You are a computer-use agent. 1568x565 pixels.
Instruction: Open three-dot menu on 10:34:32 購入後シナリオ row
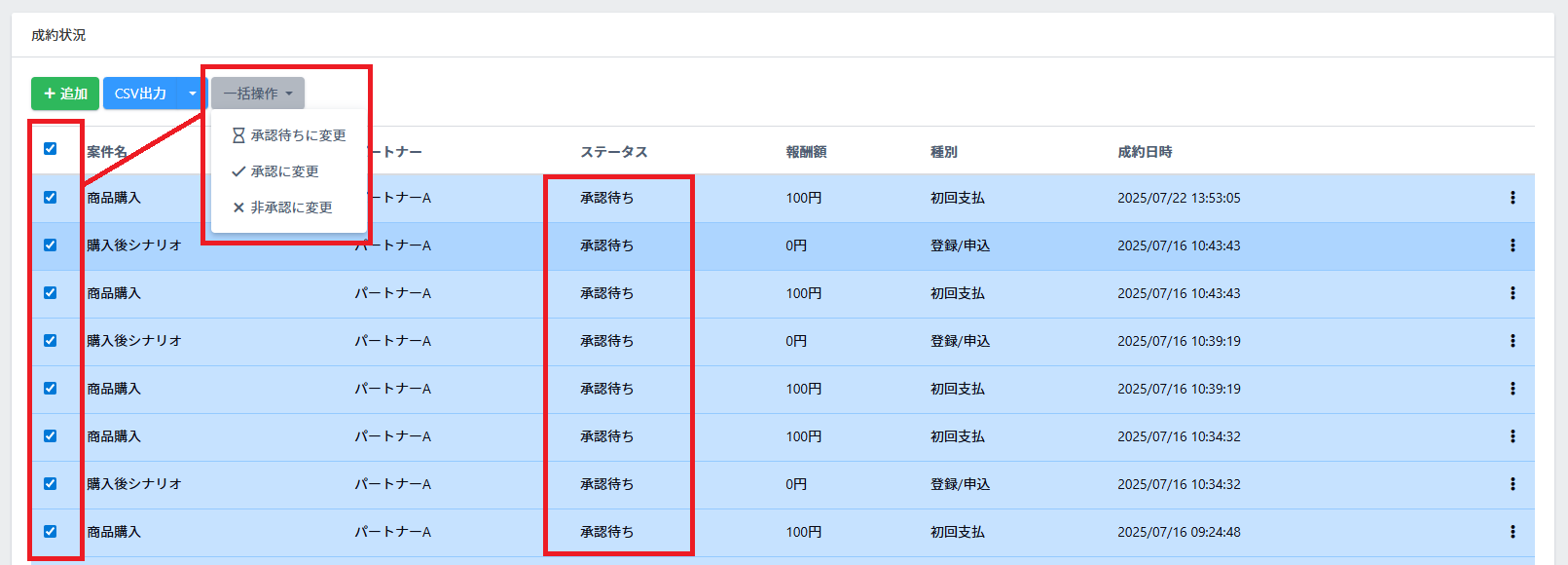click(x=1512, y=484)
